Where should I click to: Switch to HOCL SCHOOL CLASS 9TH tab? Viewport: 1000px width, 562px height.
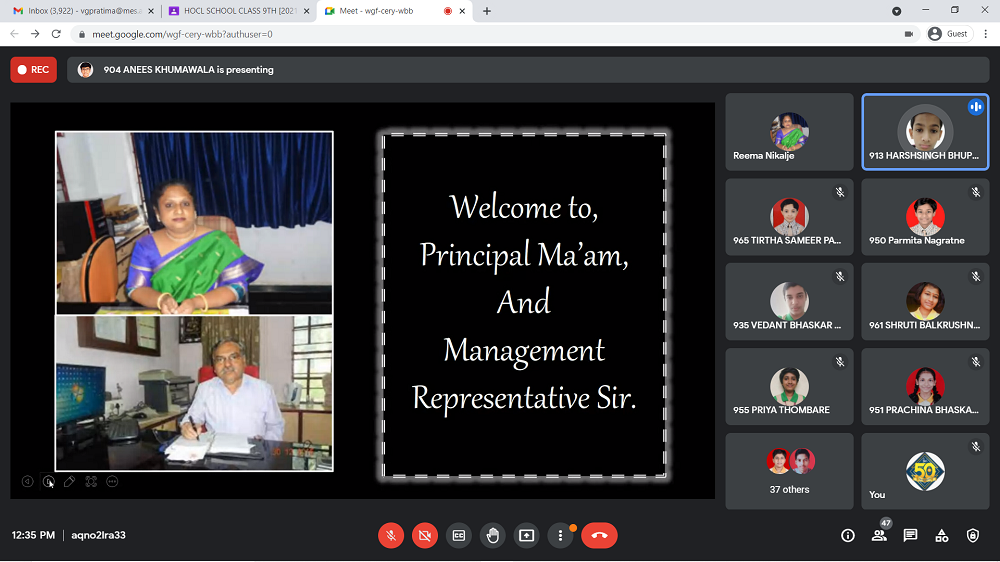(x=240, y=11)
